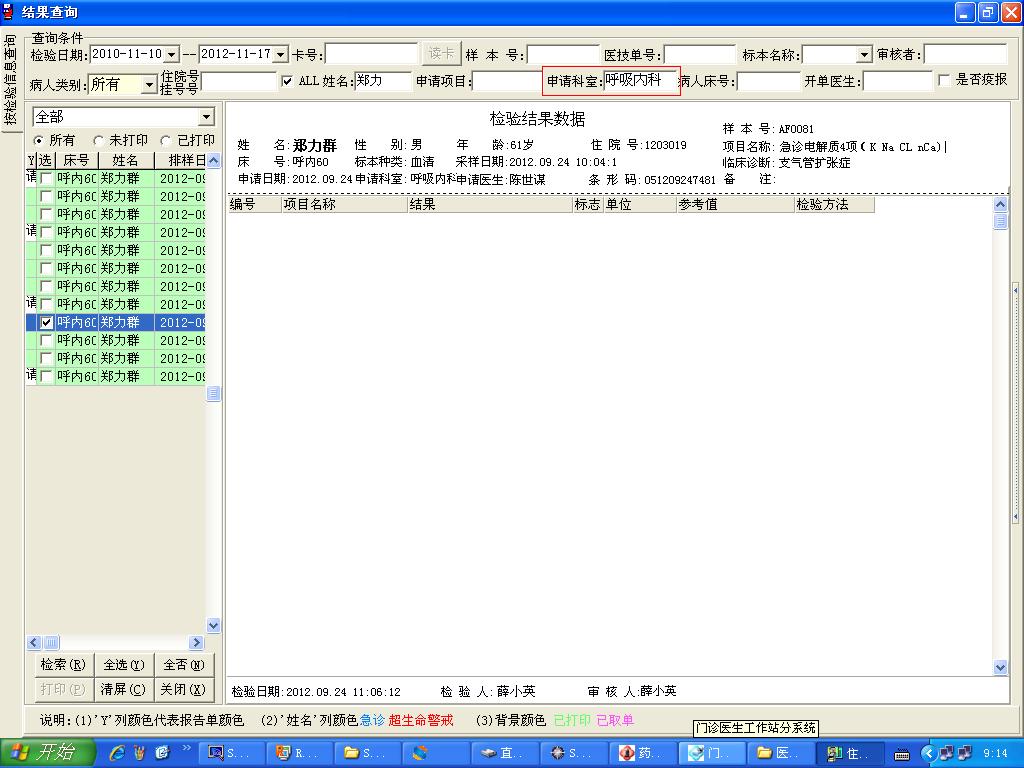Open the start date 2010-11-10 dropdown

tap(171, 54)
